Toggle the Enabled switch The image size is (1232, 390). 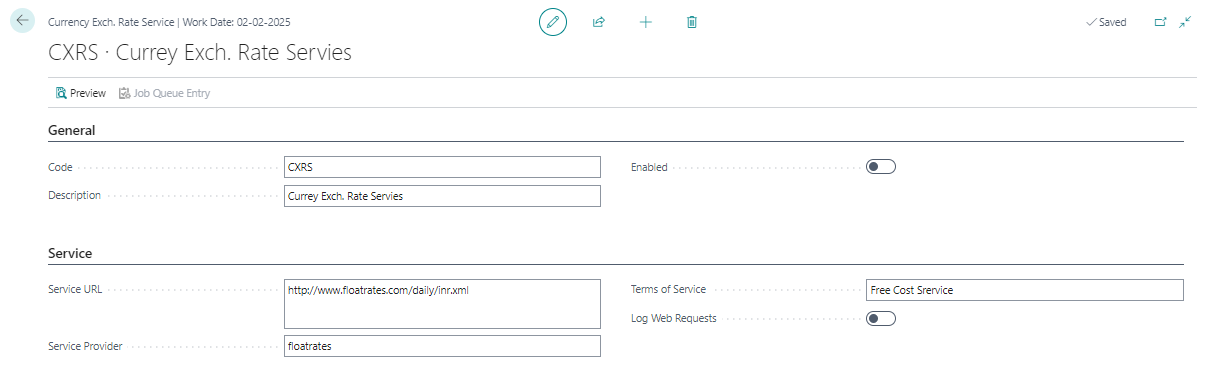coord(881,167)
